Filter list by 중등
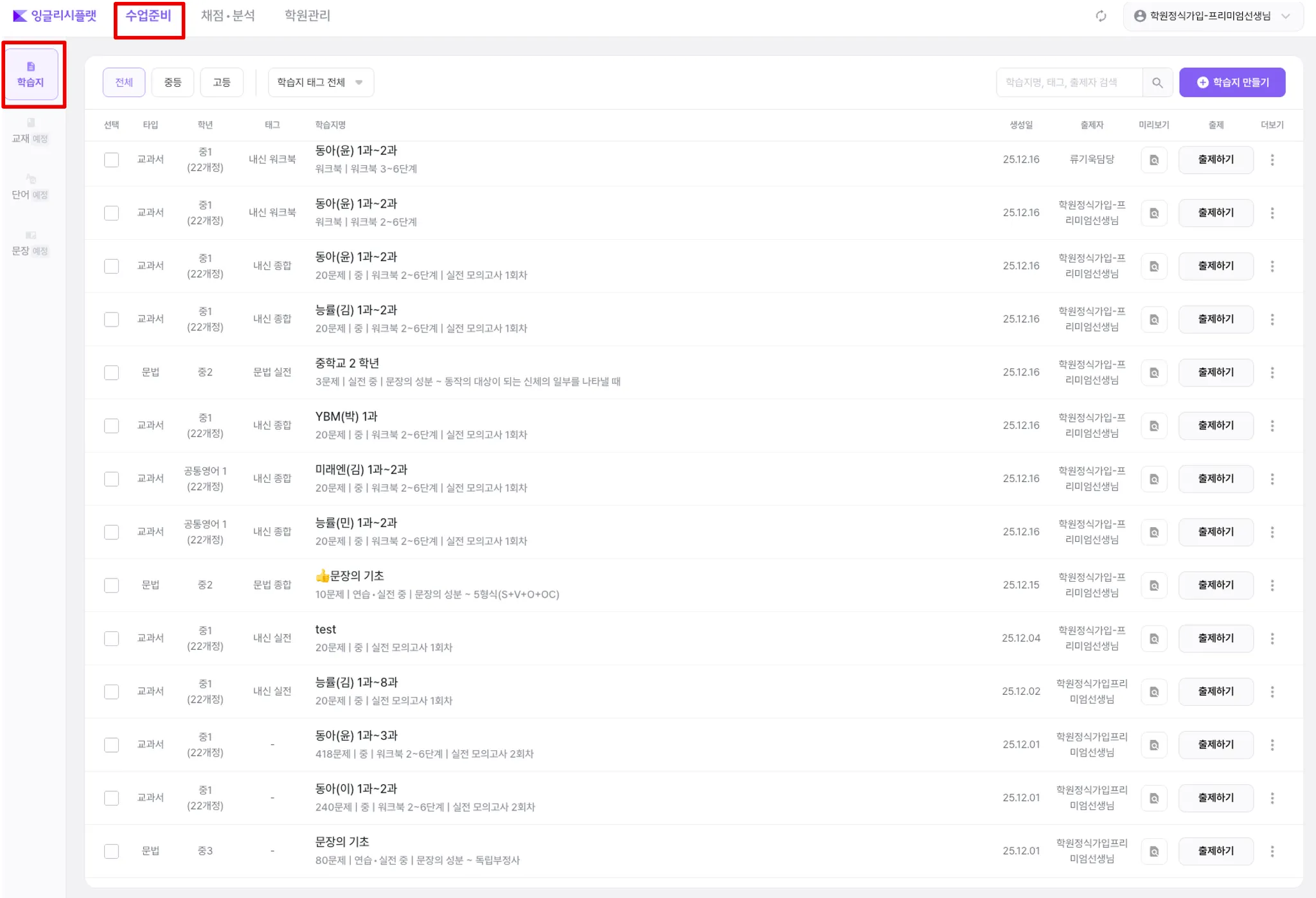The image size is (1316, 898). [172, 82]
